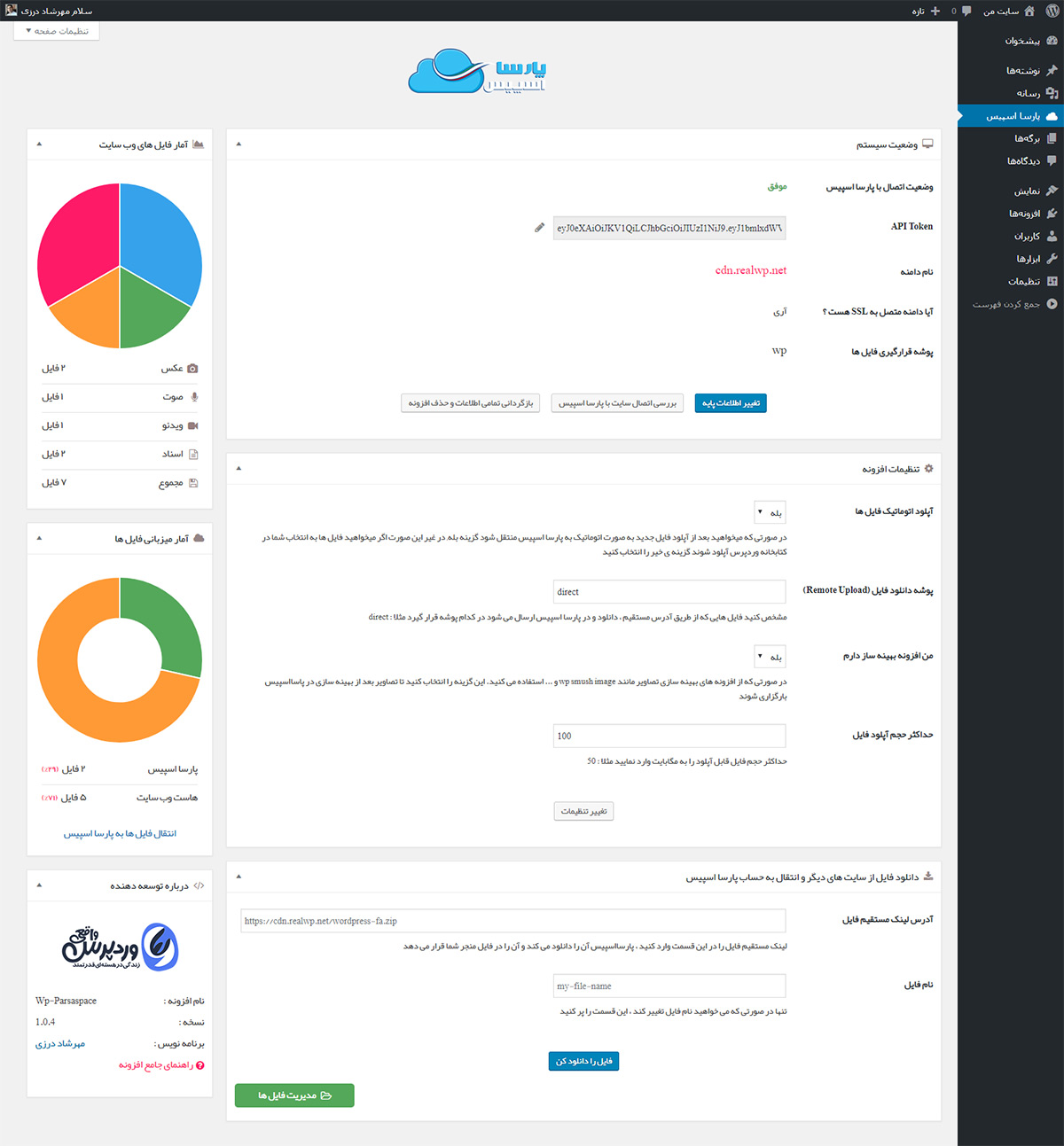Click the Remote Upload folder field containing direct

pyautogui.click(x=669, y=592)
